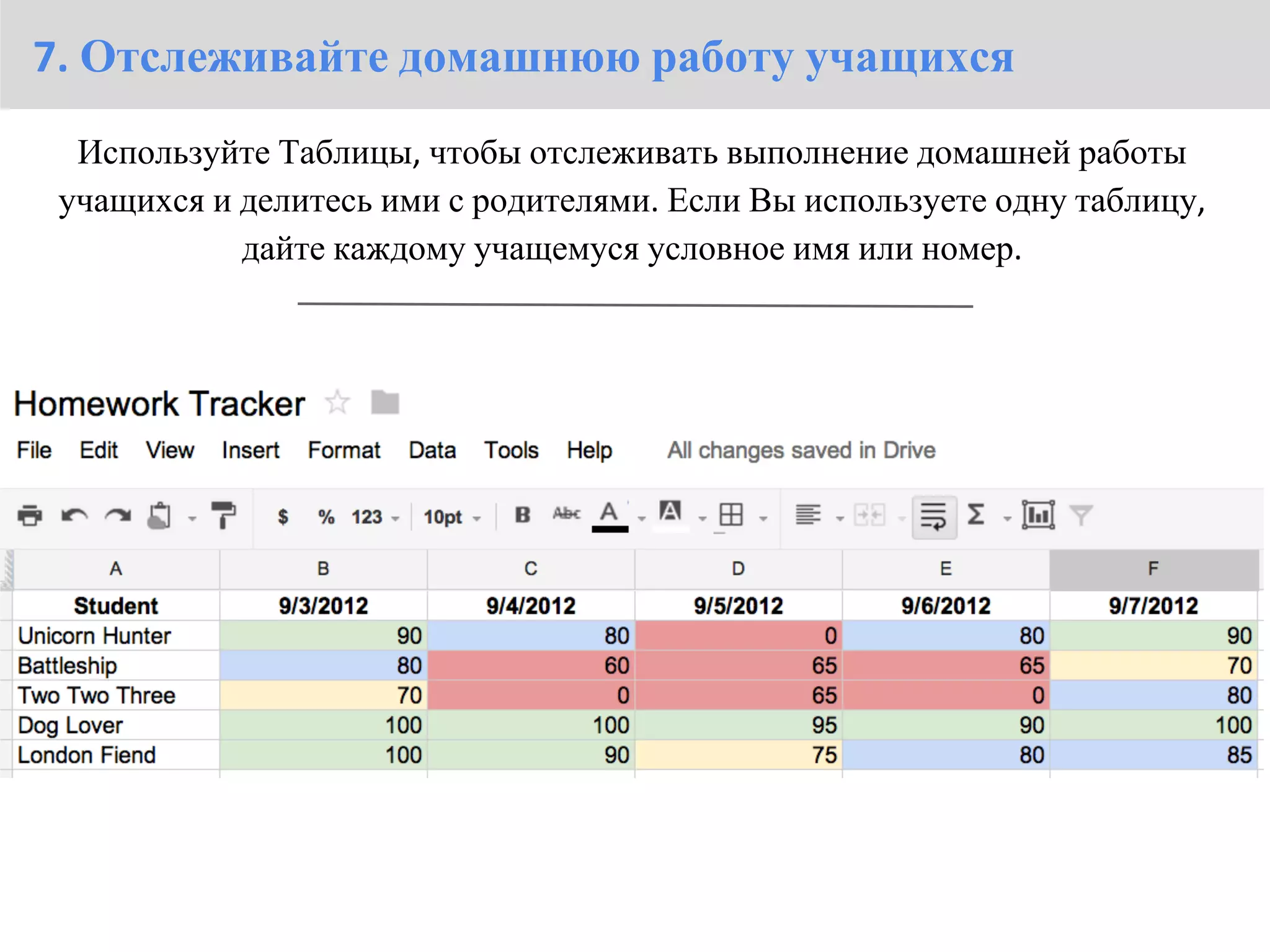The width and height of the screenshot is (1270, 952).
Task: Click London Fiend's 75 cell
Action: [x=738, y=754]
